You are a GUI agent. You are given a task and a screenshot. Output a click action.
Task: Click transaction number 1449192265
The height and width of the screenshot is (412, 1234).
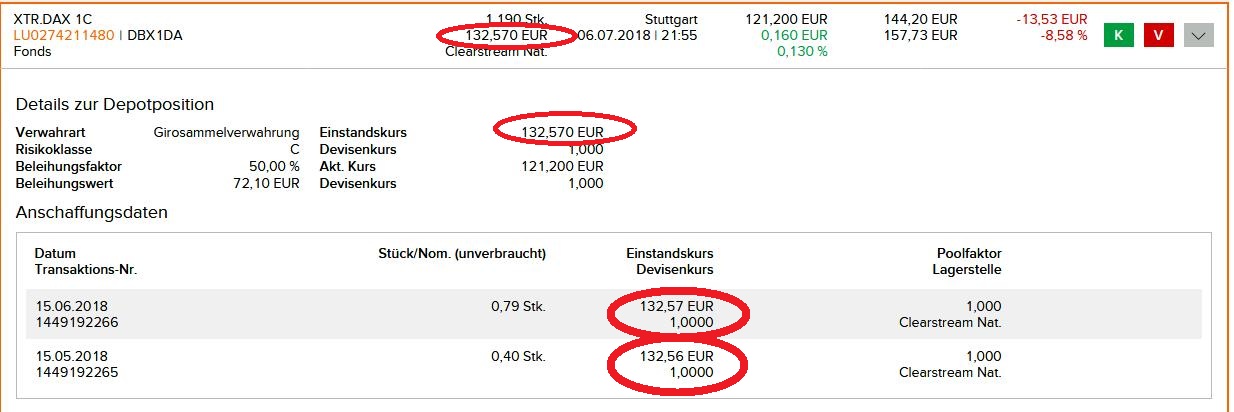(x=76, y=372)
